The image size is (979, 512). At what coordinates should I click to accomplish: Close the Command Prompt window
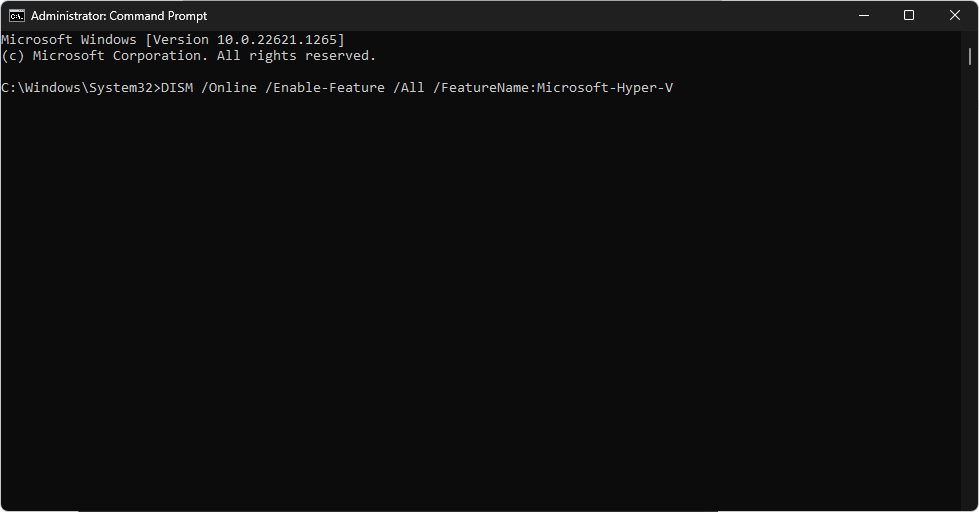[954, 16]
